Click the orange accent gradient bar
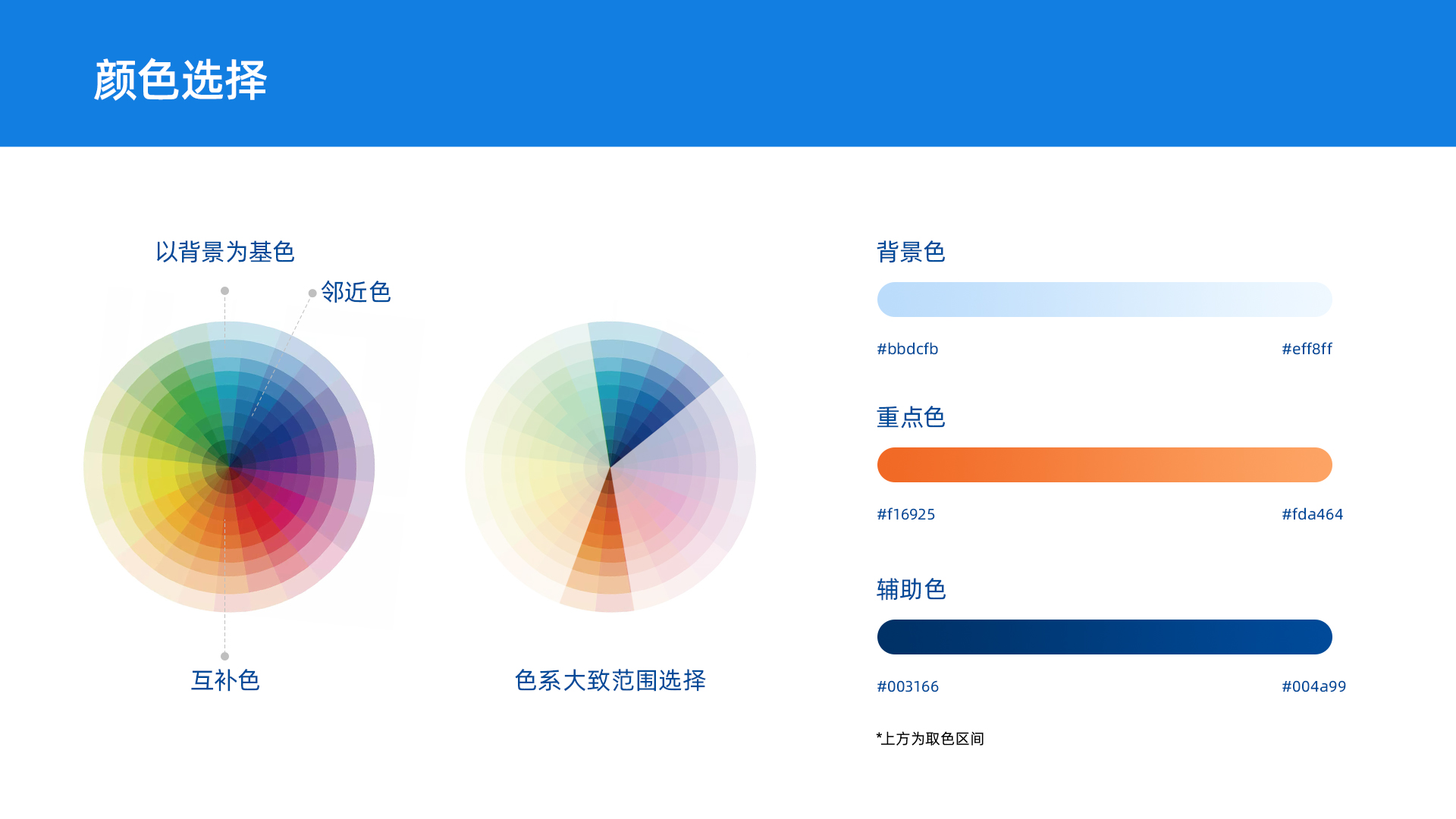 [1104, 465]
